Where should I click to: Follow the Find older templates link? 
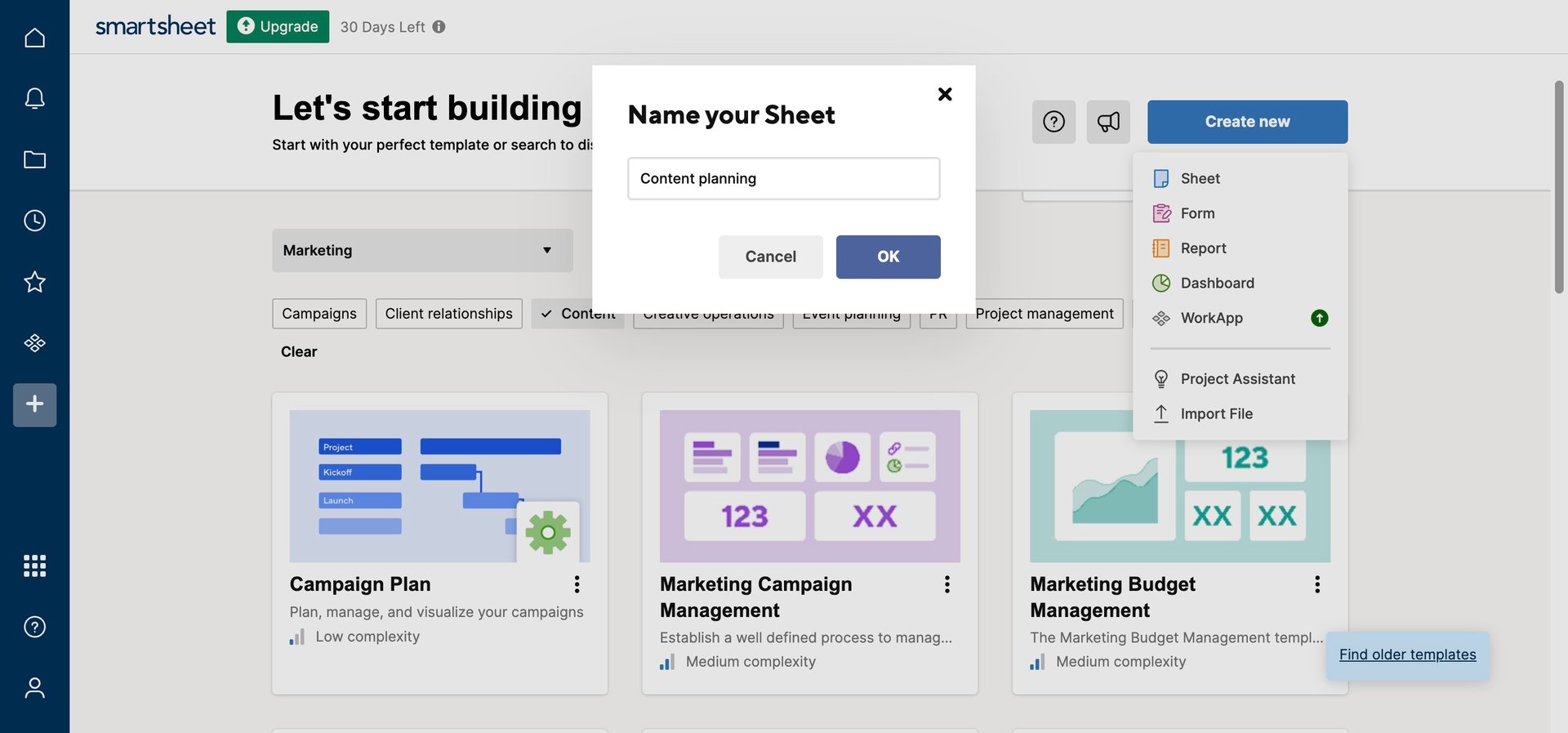point(1407,655)
